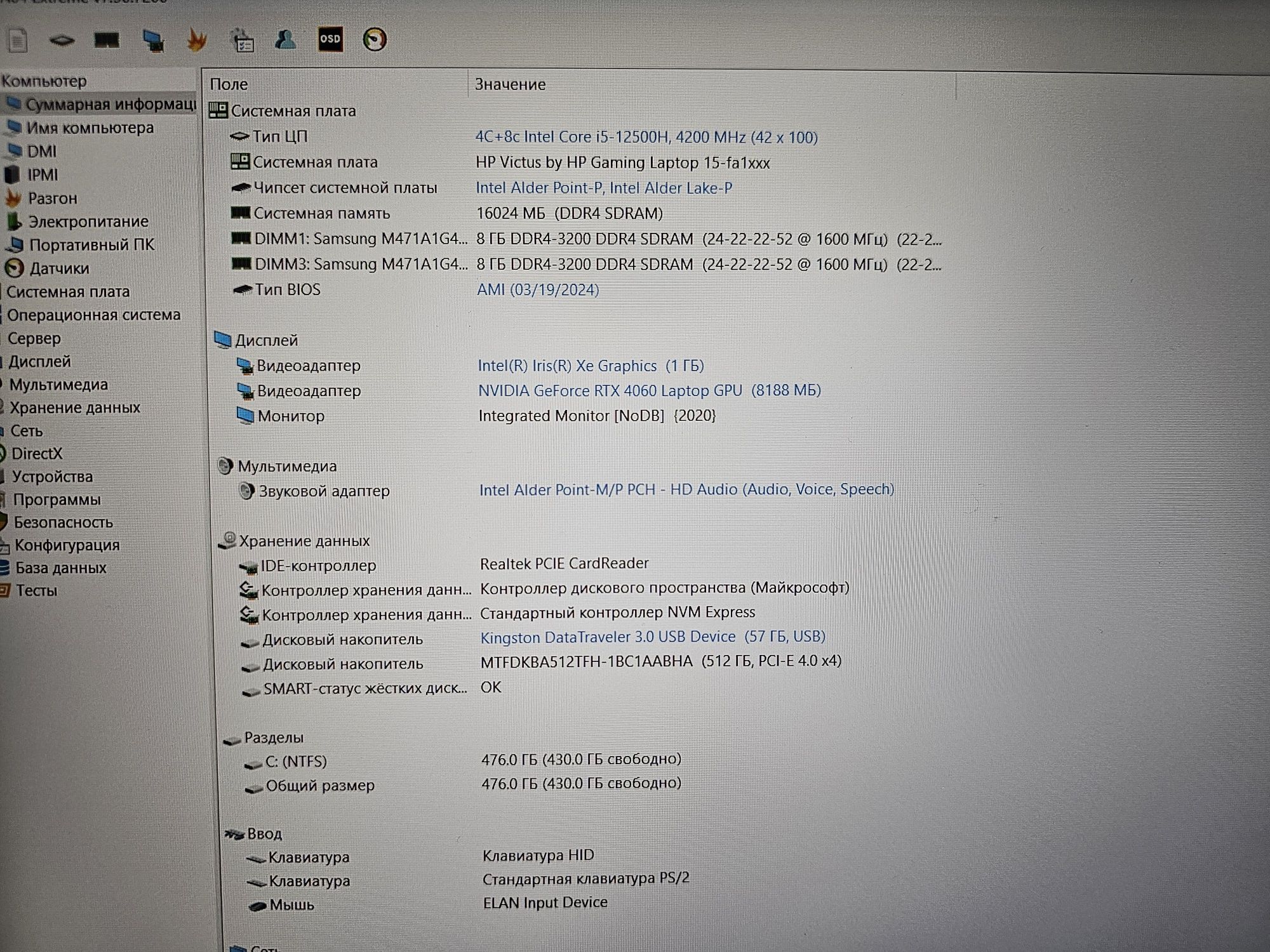Select the SMART-статус жёстких дисков row
The width and height of the screenshot is (1270, 952).
pos(372,688)
